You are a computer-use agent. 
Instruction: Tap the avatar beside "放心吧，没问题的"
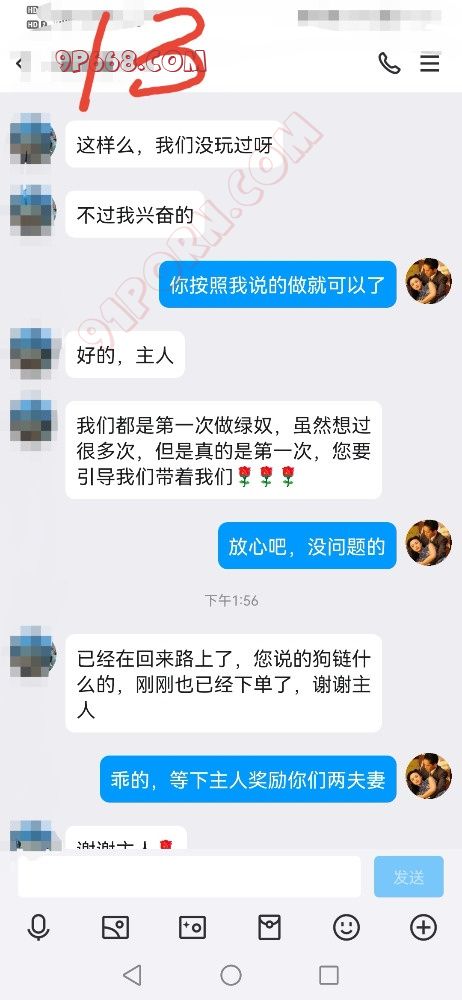tap(429, 543)
